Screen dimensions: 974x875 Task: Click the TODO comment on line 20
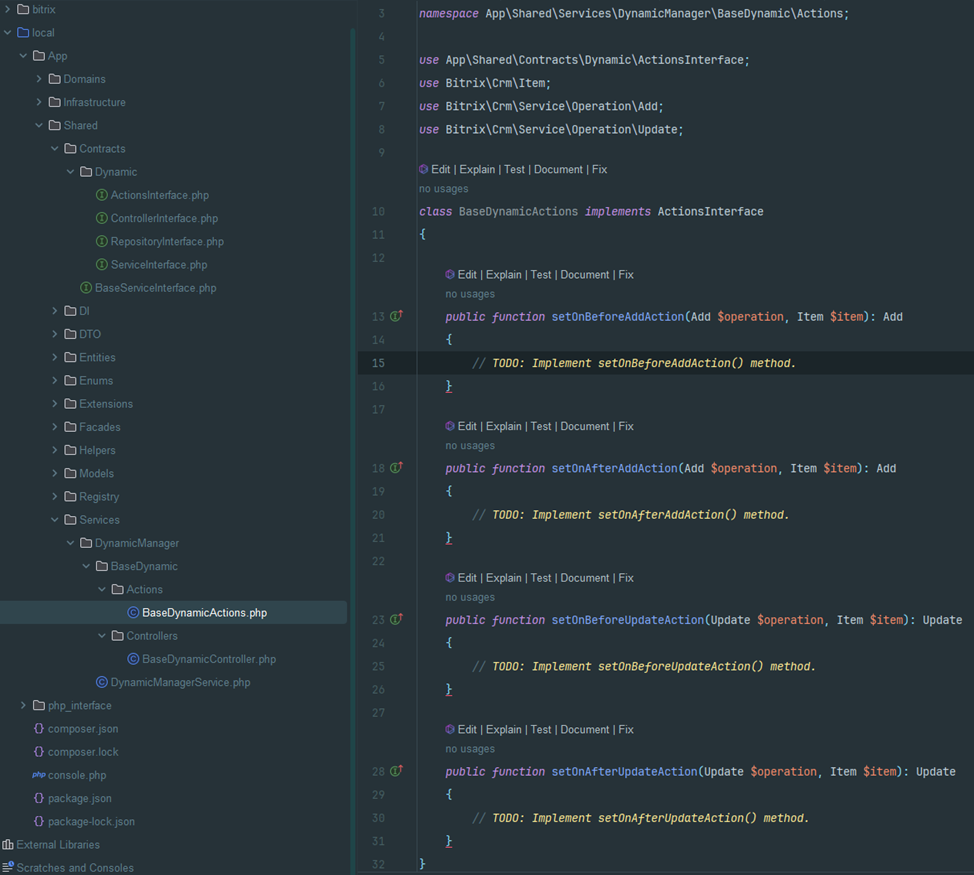click(x=630, y=514)
